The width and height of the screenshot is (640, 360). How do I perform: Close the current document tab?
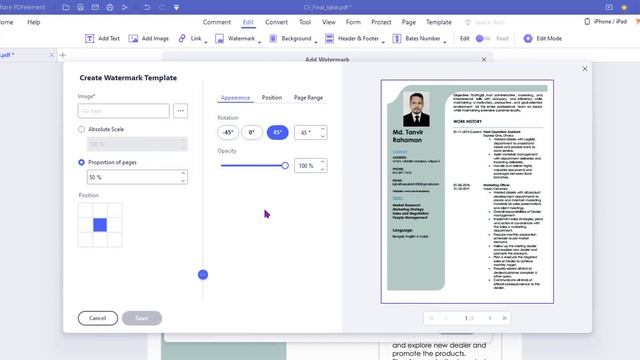coord(52,55)
